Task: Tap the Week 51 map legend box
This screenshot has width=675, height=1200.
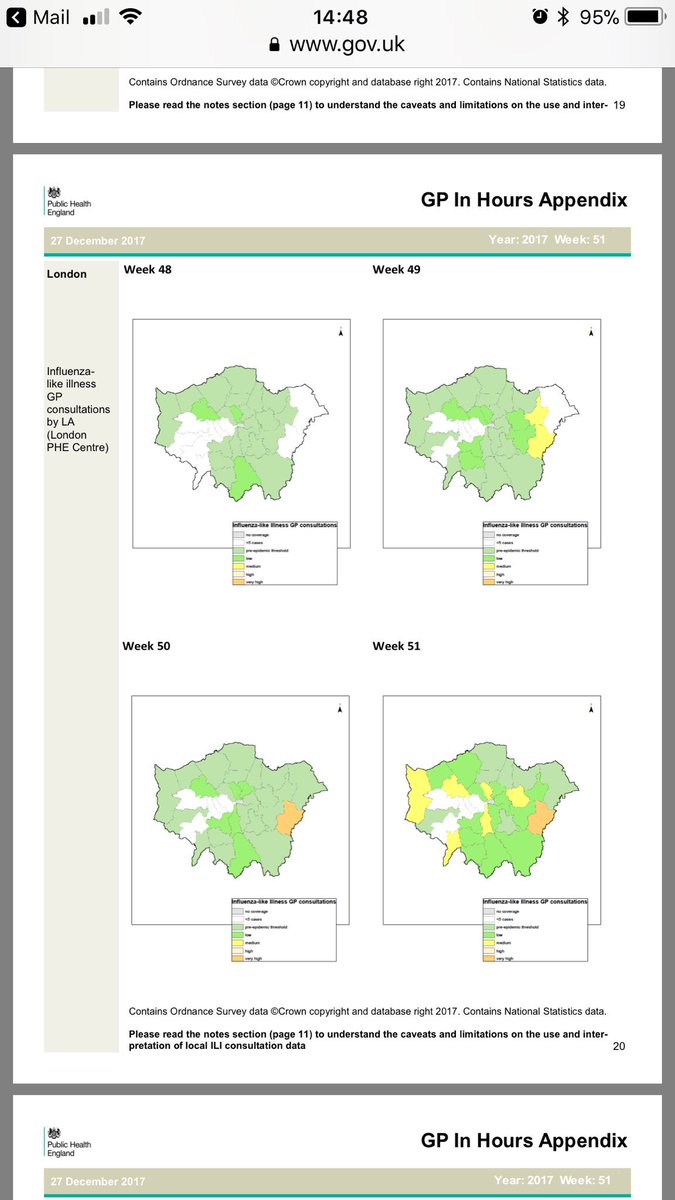Action: point(535,930)
